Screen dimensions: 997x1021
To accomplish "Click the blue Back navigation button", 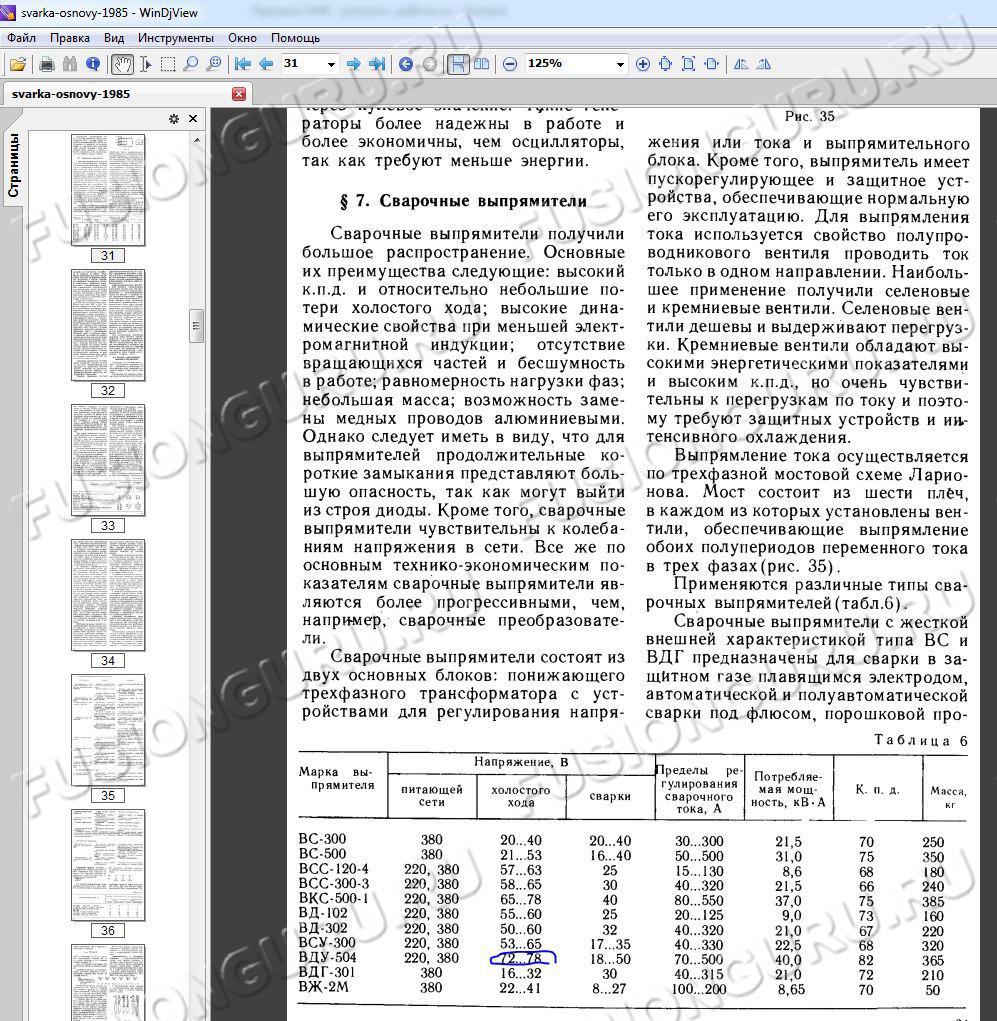I will [x=406, y=64].
